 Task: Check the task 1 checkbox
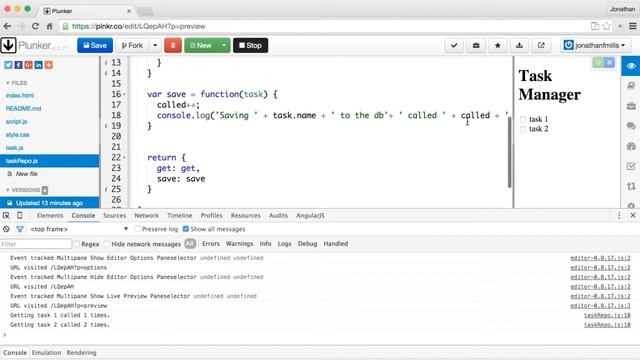tap(523, 120)
